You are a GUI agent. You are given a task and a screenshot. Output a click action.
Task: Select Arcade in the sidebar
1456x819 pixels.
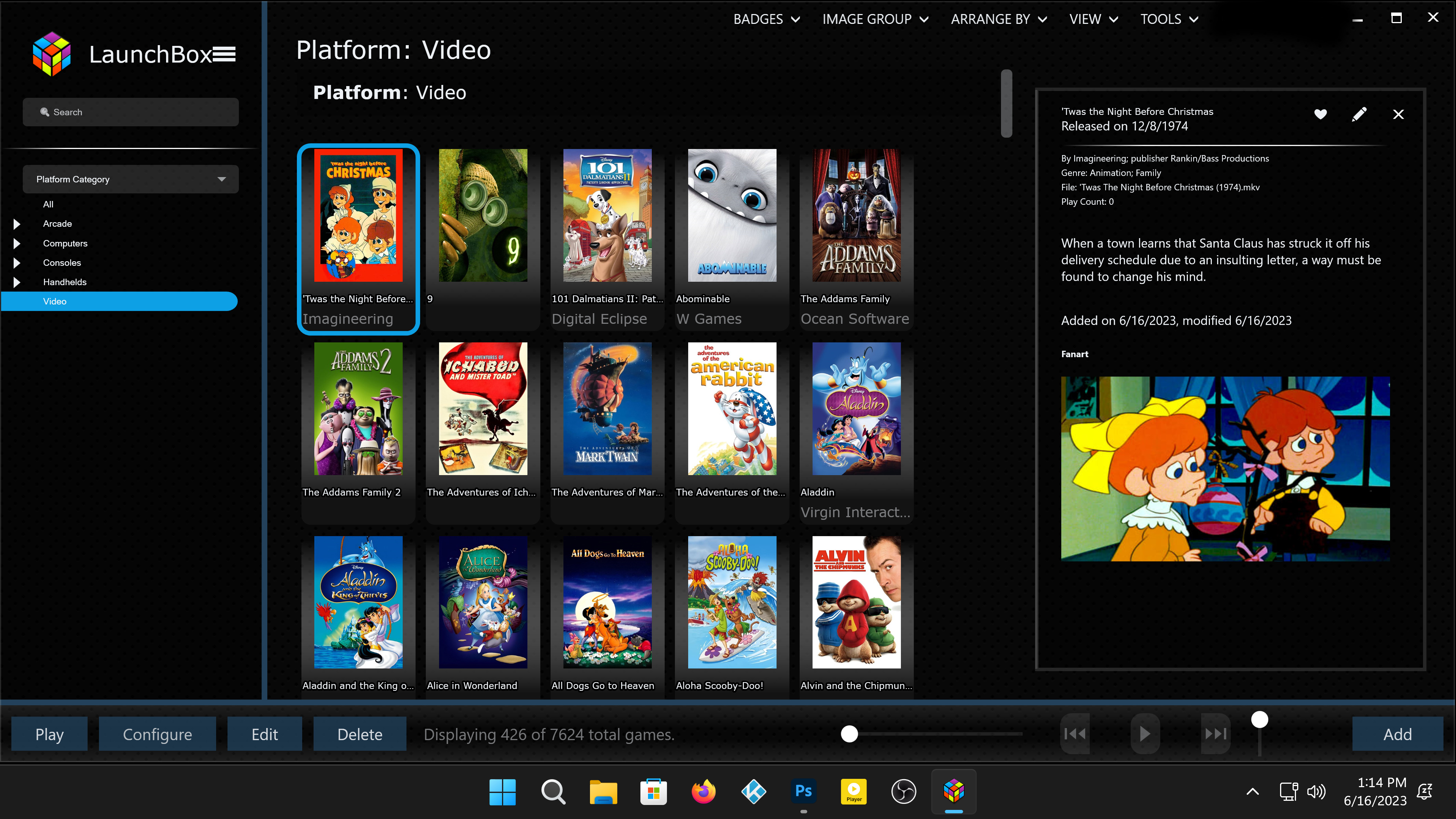click(57, 224)
